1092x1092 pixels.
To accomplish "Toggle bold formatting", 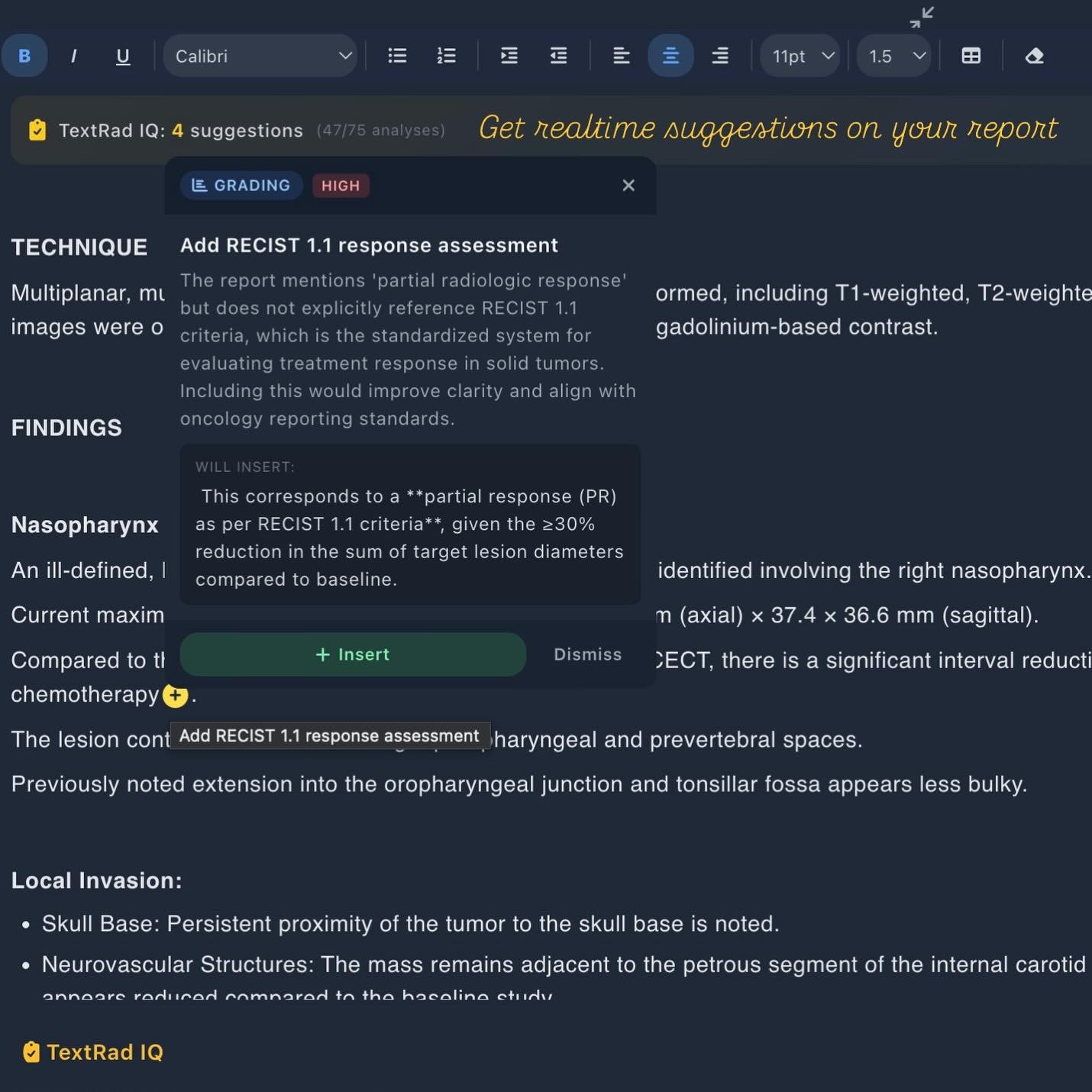I will tap(24, 55).
